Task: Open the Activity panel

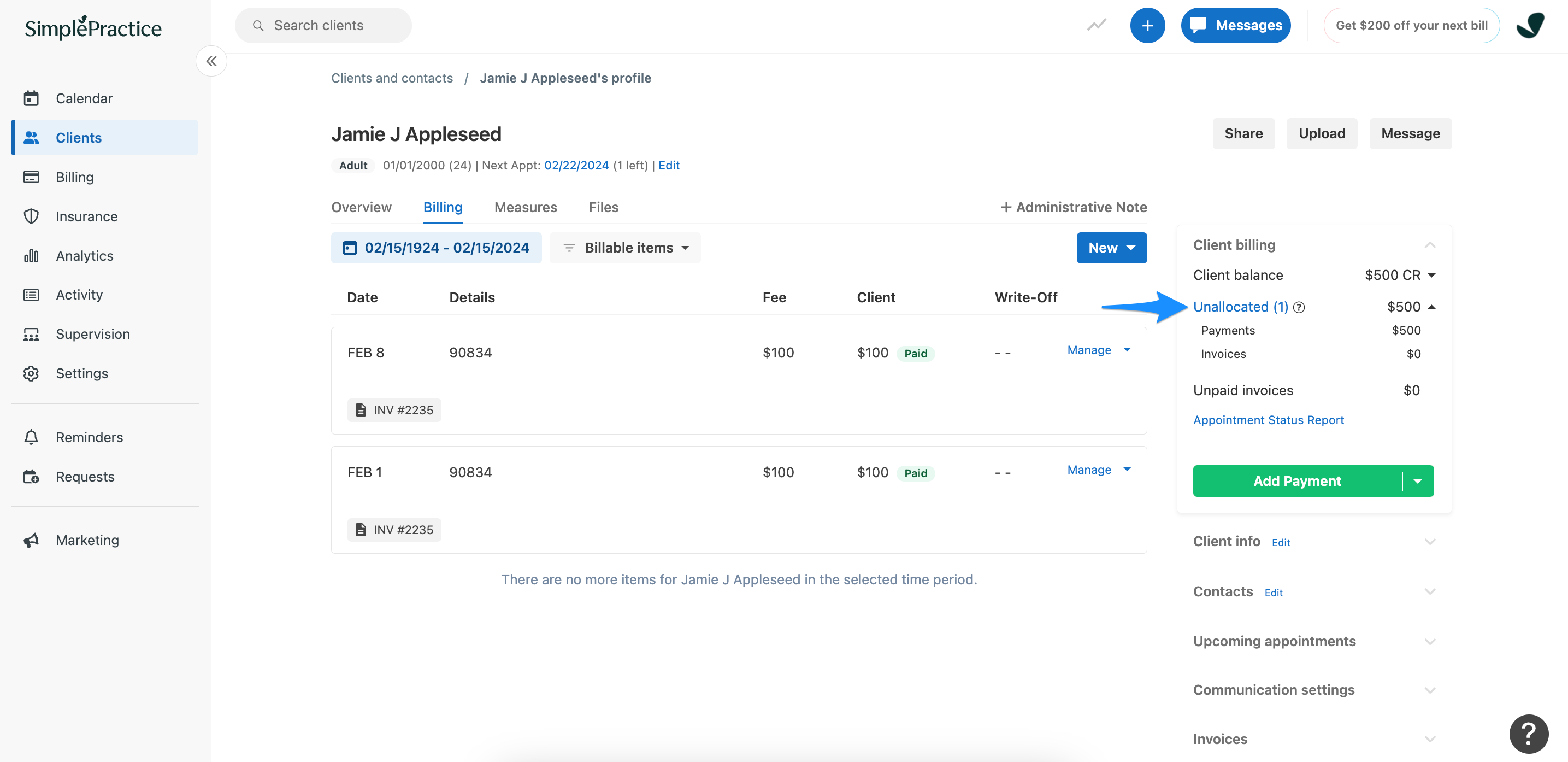Action: (32, 294)
